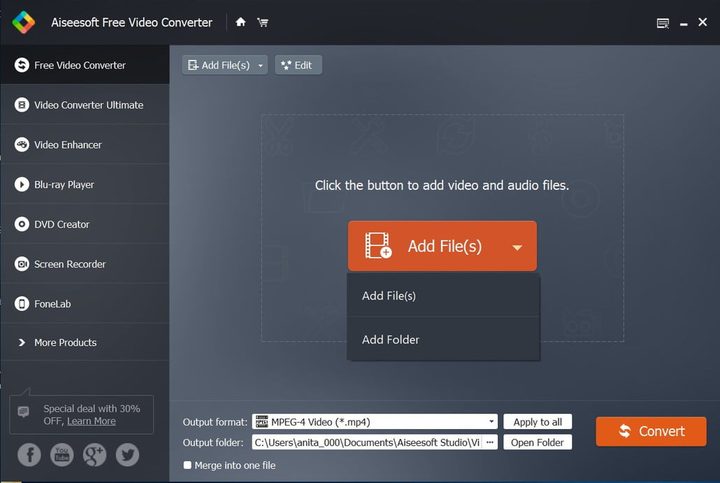Choose Add Folder from the dropdown menu

443,340
